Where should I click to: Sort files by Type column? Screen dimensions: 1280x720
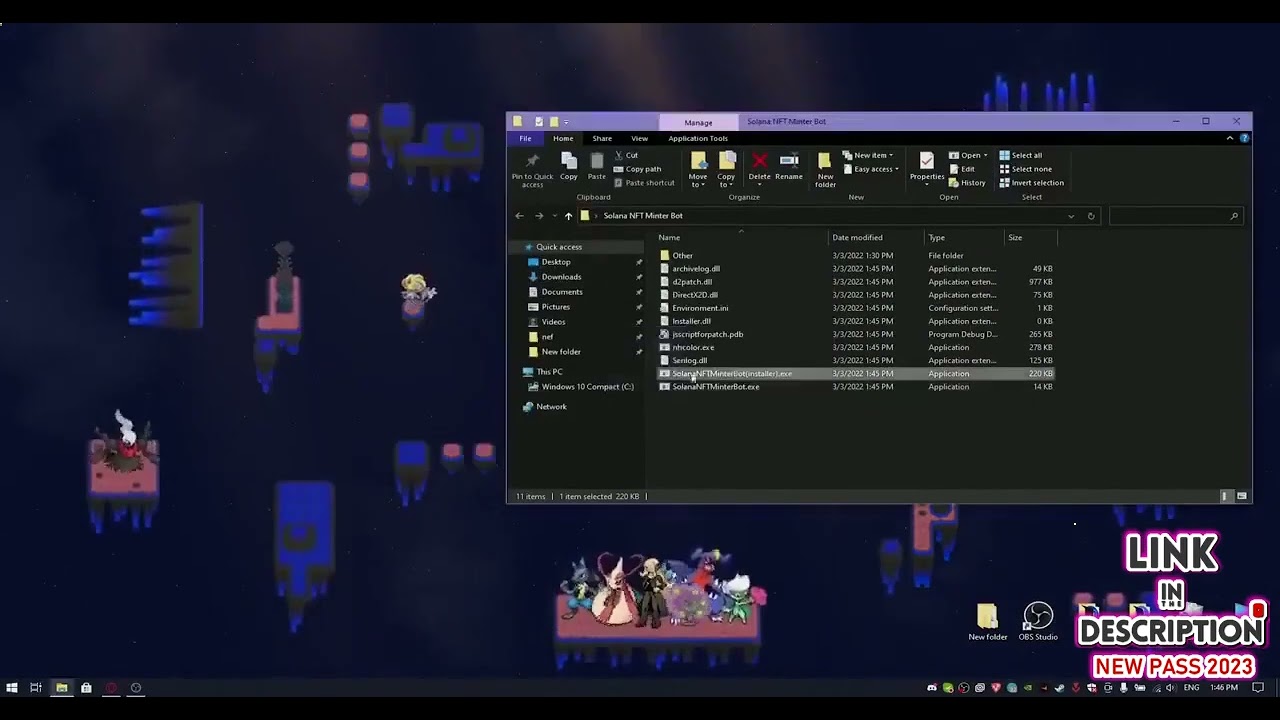[964, 237]
